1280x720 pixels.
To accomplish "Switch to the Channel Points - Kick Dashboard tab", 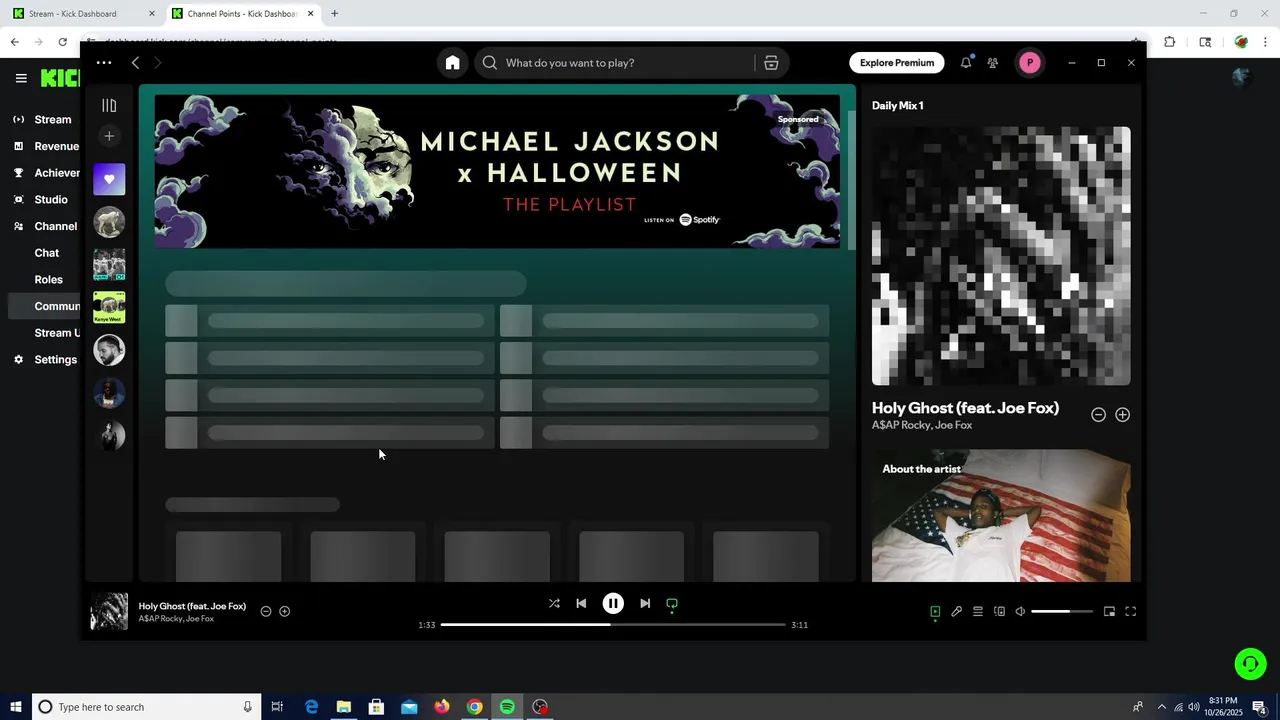I will pos(243,14).
